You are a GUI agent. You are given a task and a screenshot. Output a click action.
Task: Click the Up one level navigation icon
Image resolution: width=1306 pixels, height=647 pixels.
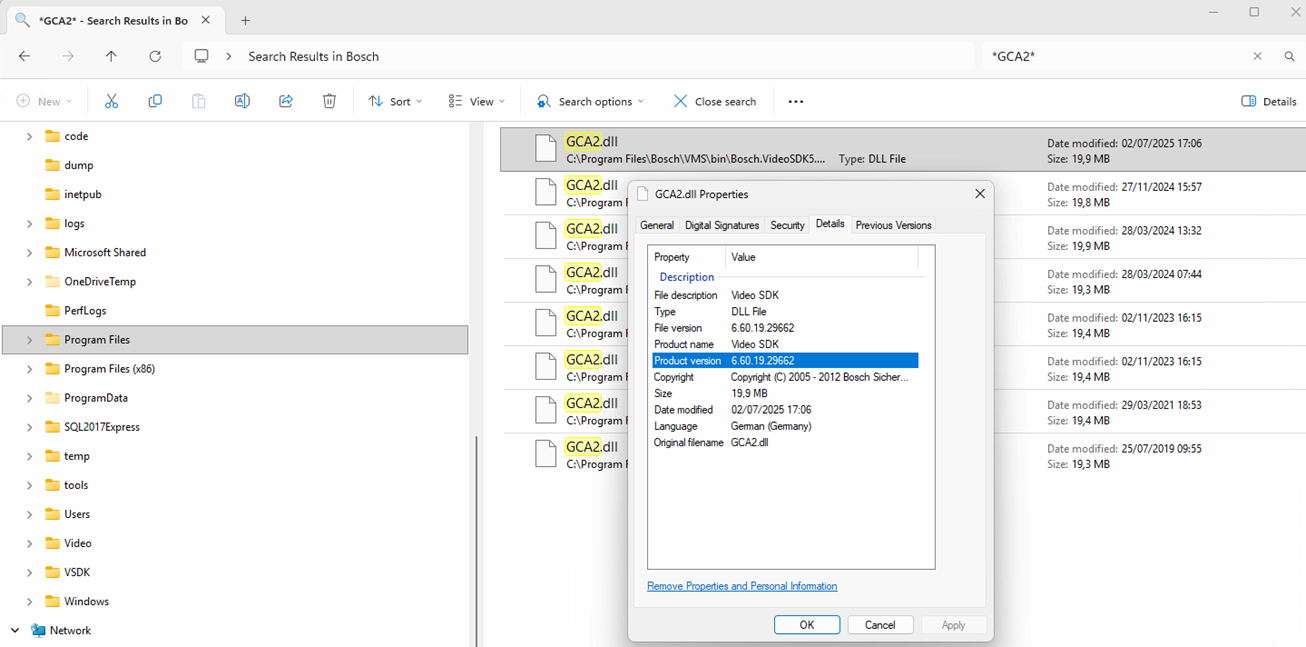point(111,56)
